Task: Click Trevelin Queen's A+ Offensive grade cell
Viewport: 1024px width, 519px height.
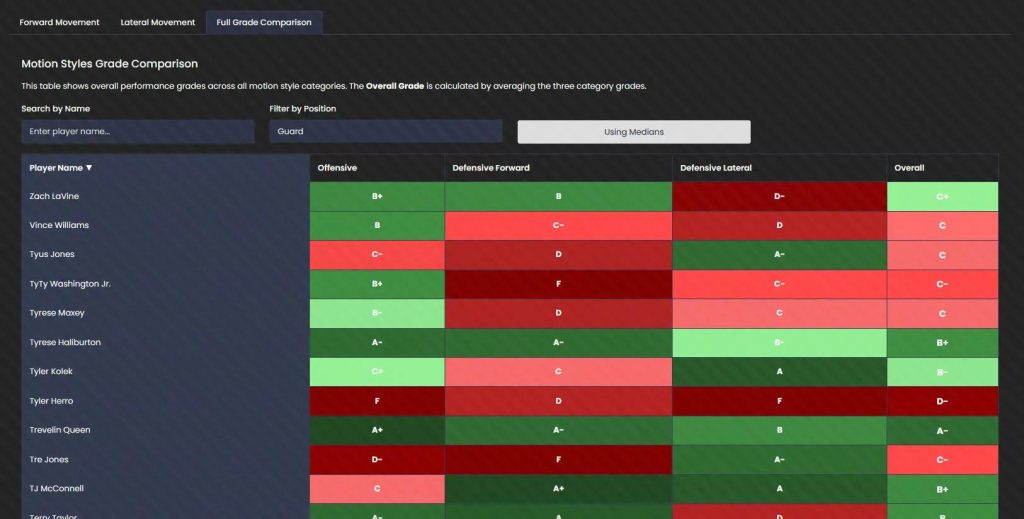Action: (x=377, y=430)
